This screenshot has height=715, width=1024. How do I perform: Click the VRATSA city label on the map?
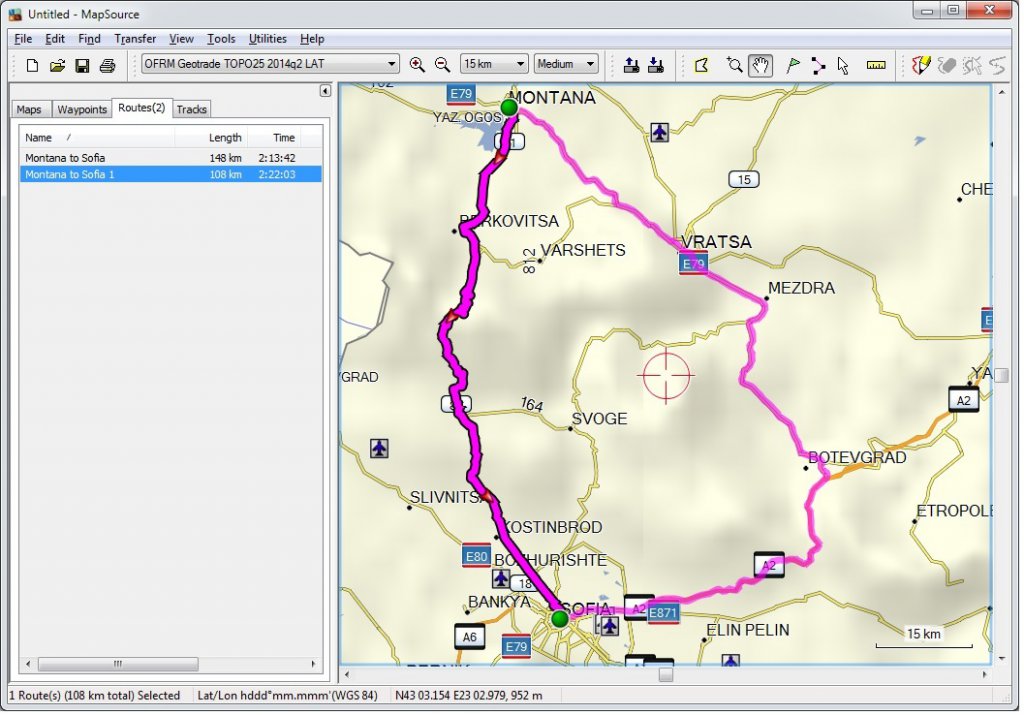[x=716, y=242]
